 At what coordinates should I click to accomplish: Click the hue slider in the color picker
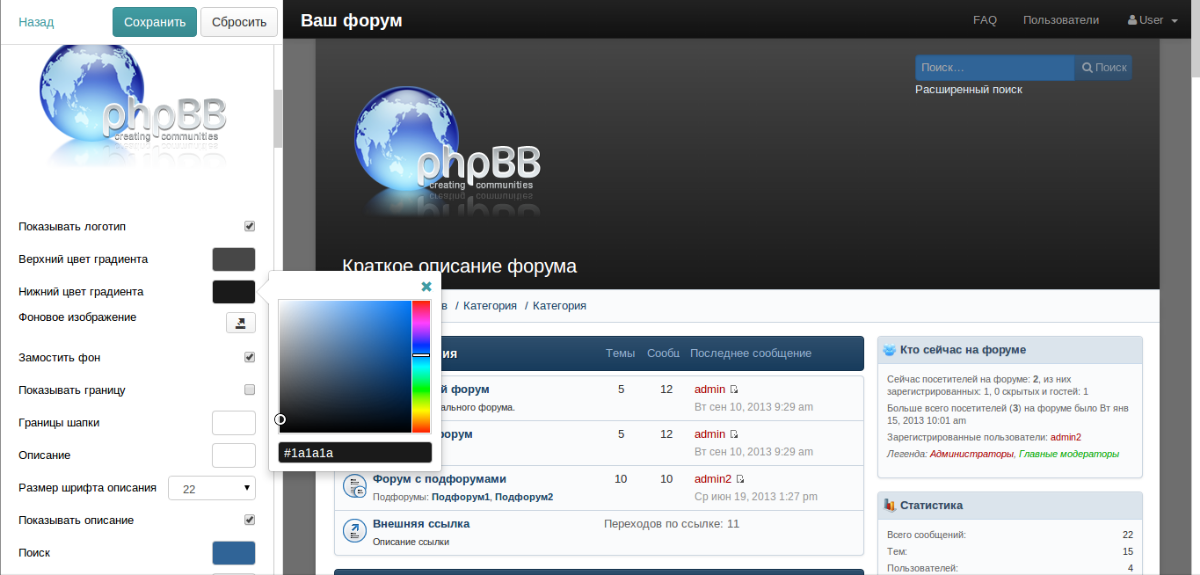point(421,367)
